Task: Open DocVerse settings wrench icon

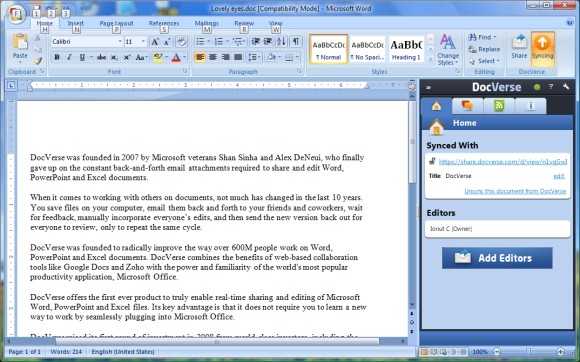Action: (x=566, y=87)
